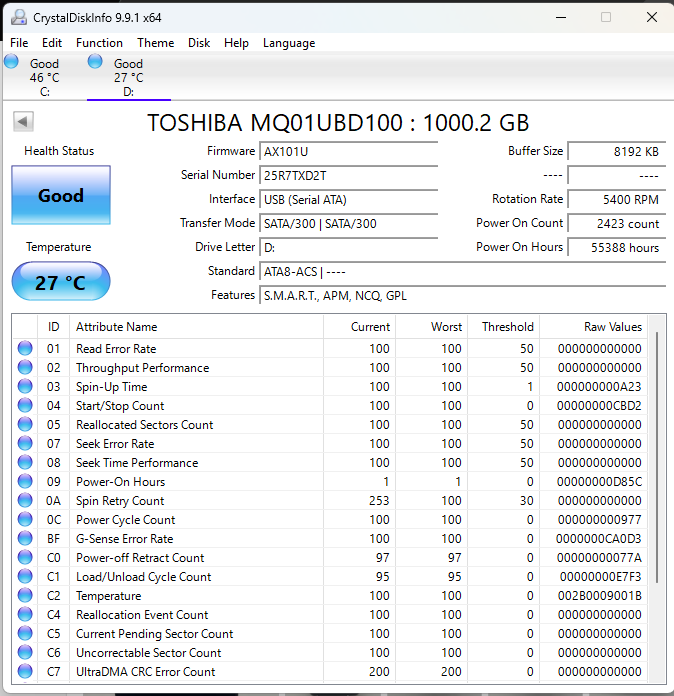Click status icon for Power-off Retract Count
This screenshot has height=696, width=674.
click(x=25, y=557)
